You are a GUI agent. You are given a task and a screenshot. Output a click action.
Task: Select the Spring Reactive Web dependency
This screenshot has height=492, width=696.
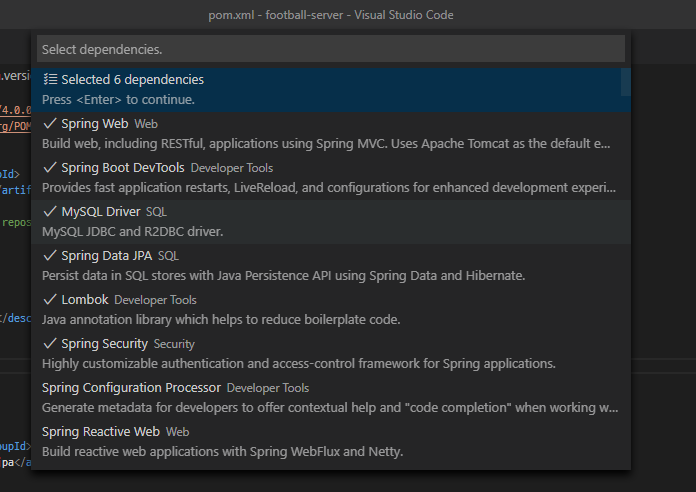click(x=331, y=441)
